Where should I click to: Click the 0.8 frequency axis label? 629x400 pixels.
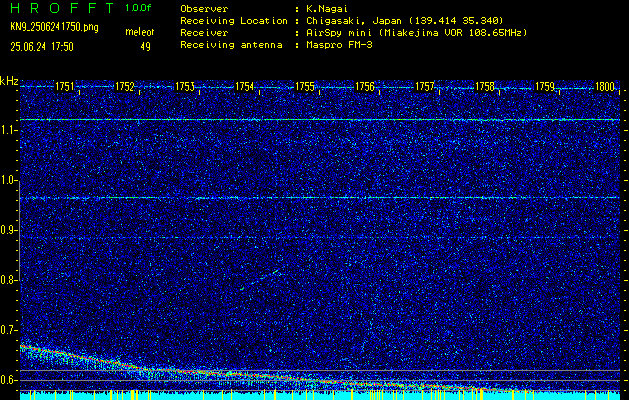pos(8,280)
